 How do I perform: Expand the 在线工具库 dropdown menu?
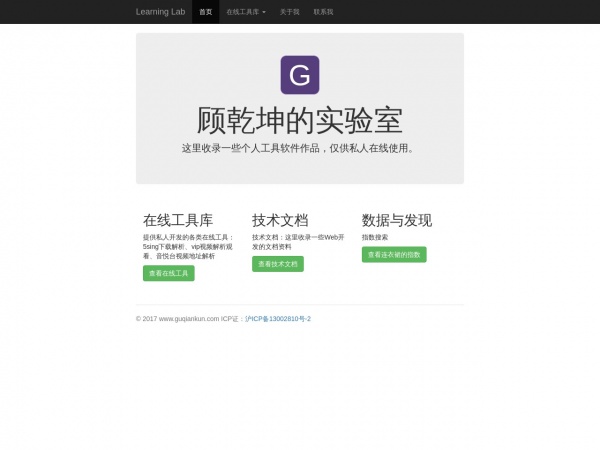tap(246, 12)
